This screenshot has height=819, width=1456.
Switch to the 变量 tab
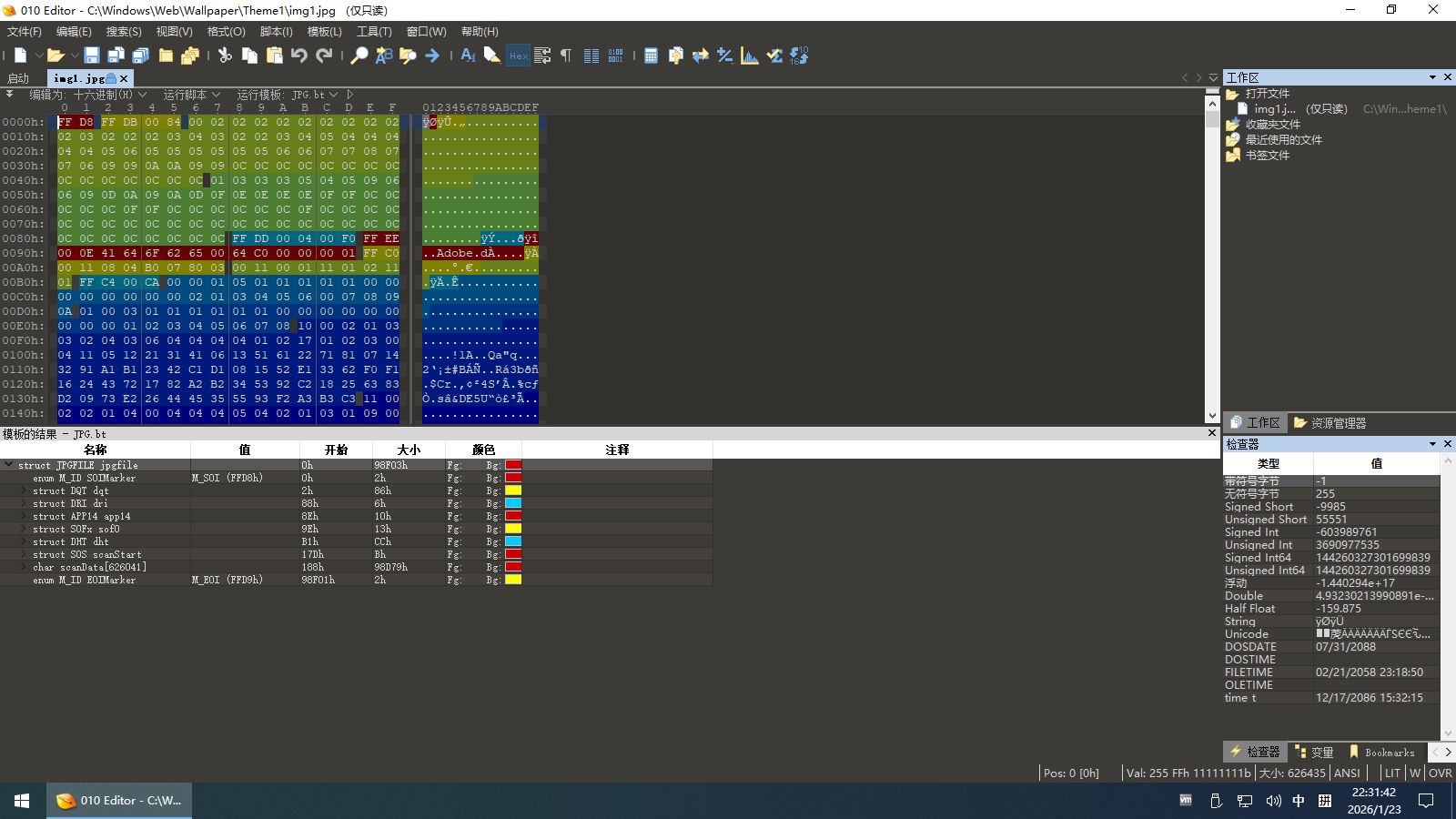(x=1314, y=753)
